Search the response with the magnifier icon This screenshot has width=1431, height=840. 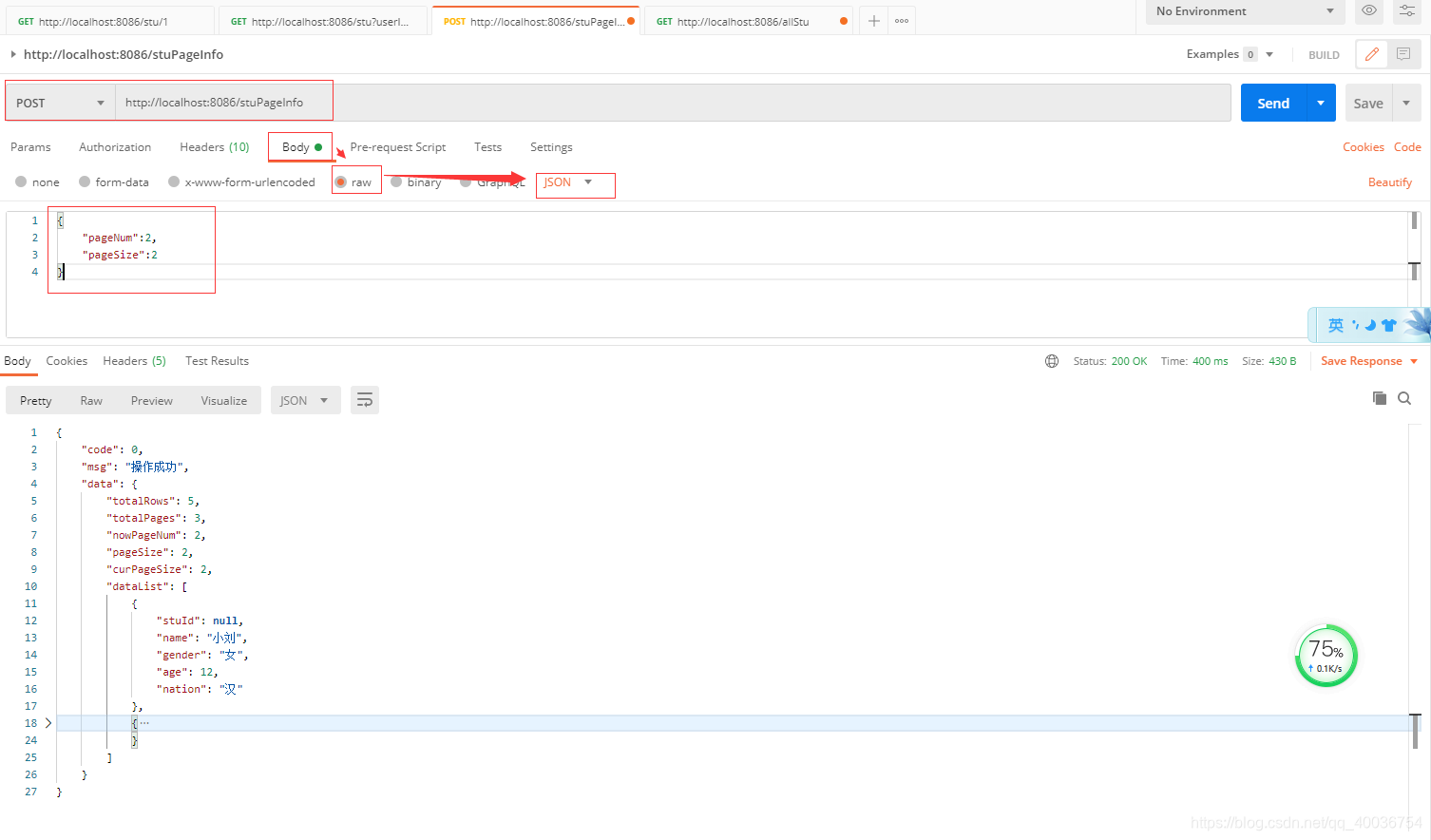1404,398
